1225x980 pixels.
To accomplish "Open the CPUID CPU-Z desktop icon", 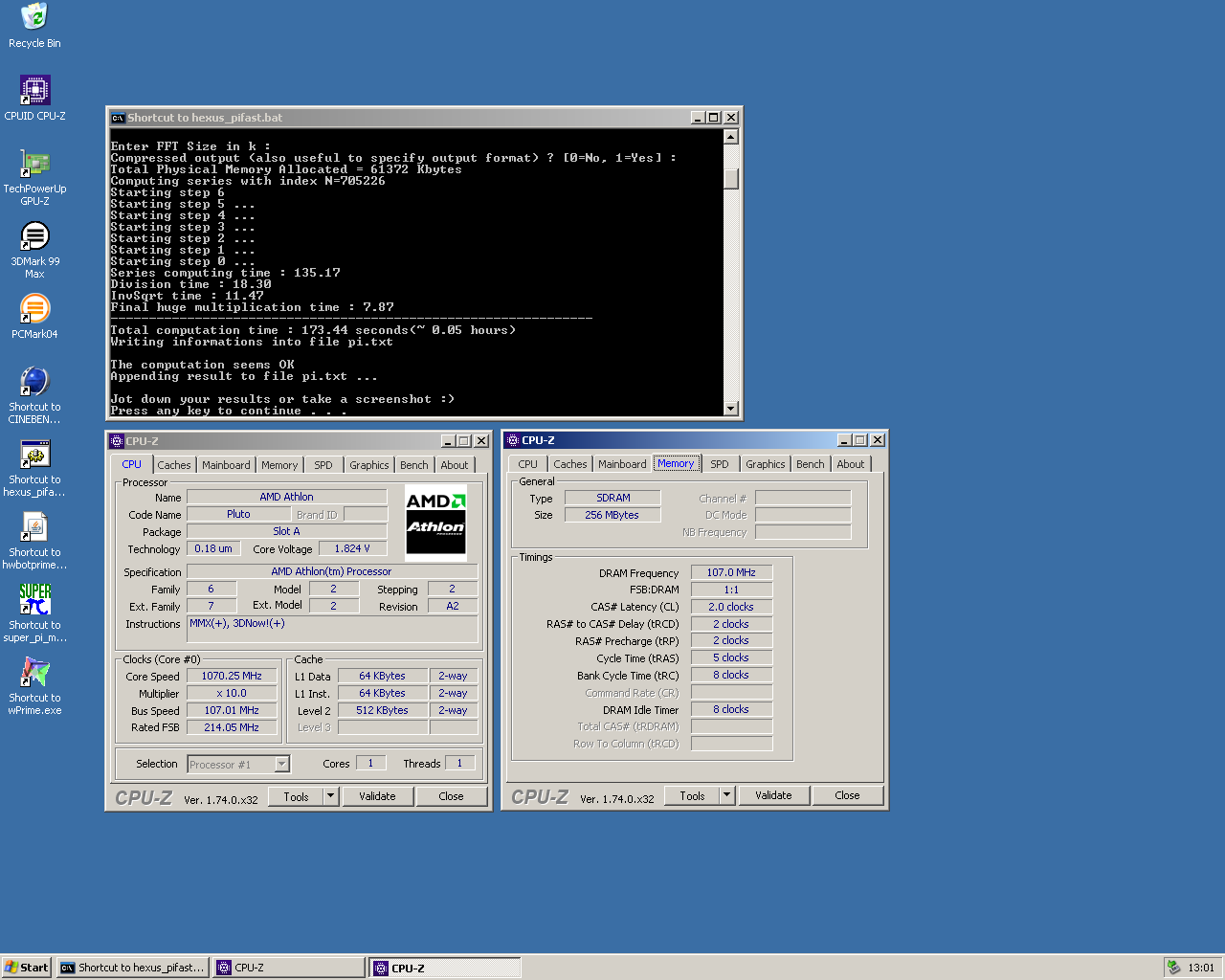I will [x=34, y=98].
